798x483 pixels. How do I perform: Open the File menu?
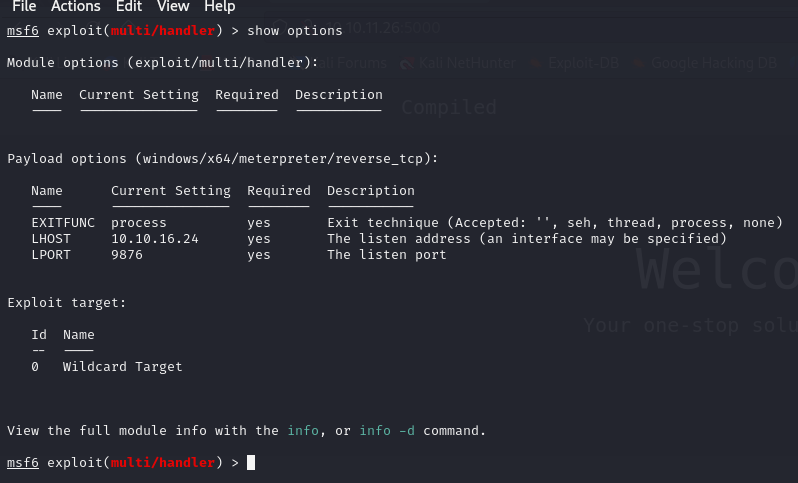[24, 6]
